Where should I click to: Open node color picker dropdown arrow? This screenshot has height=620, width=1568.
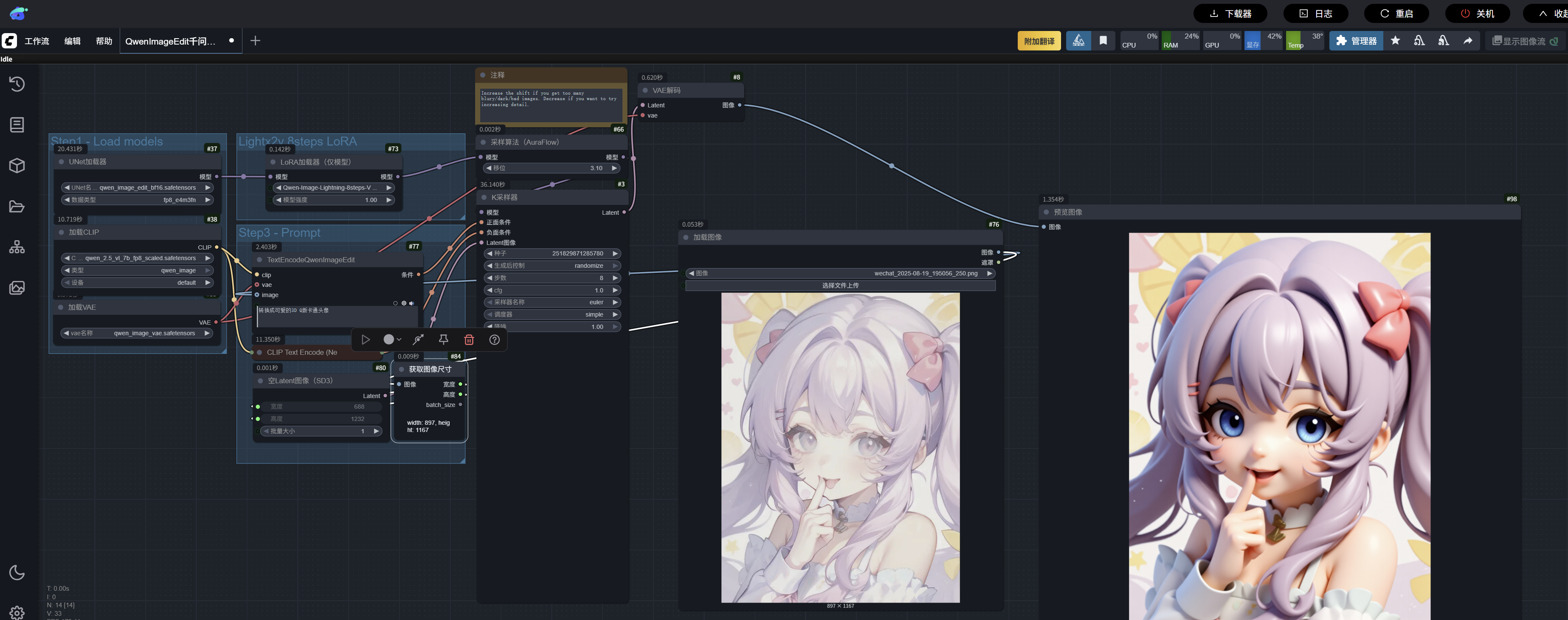(399, 339)
